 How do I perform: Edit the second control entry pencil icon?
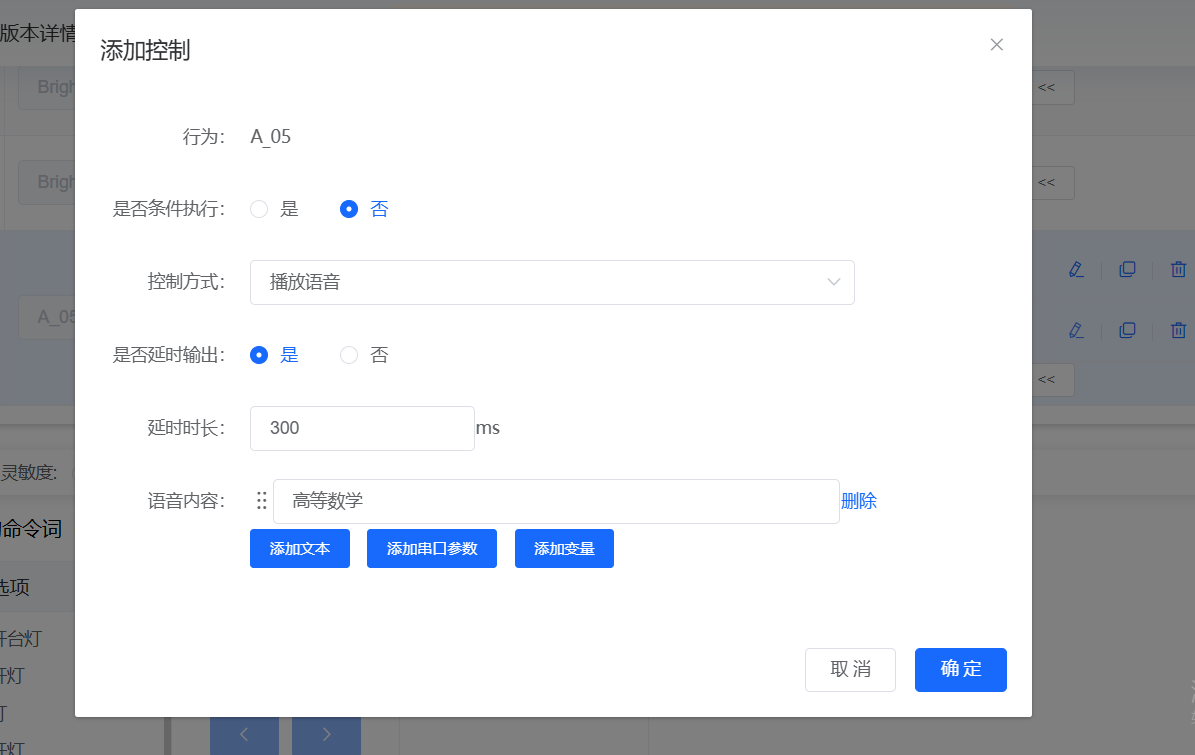click(1077, 330)
